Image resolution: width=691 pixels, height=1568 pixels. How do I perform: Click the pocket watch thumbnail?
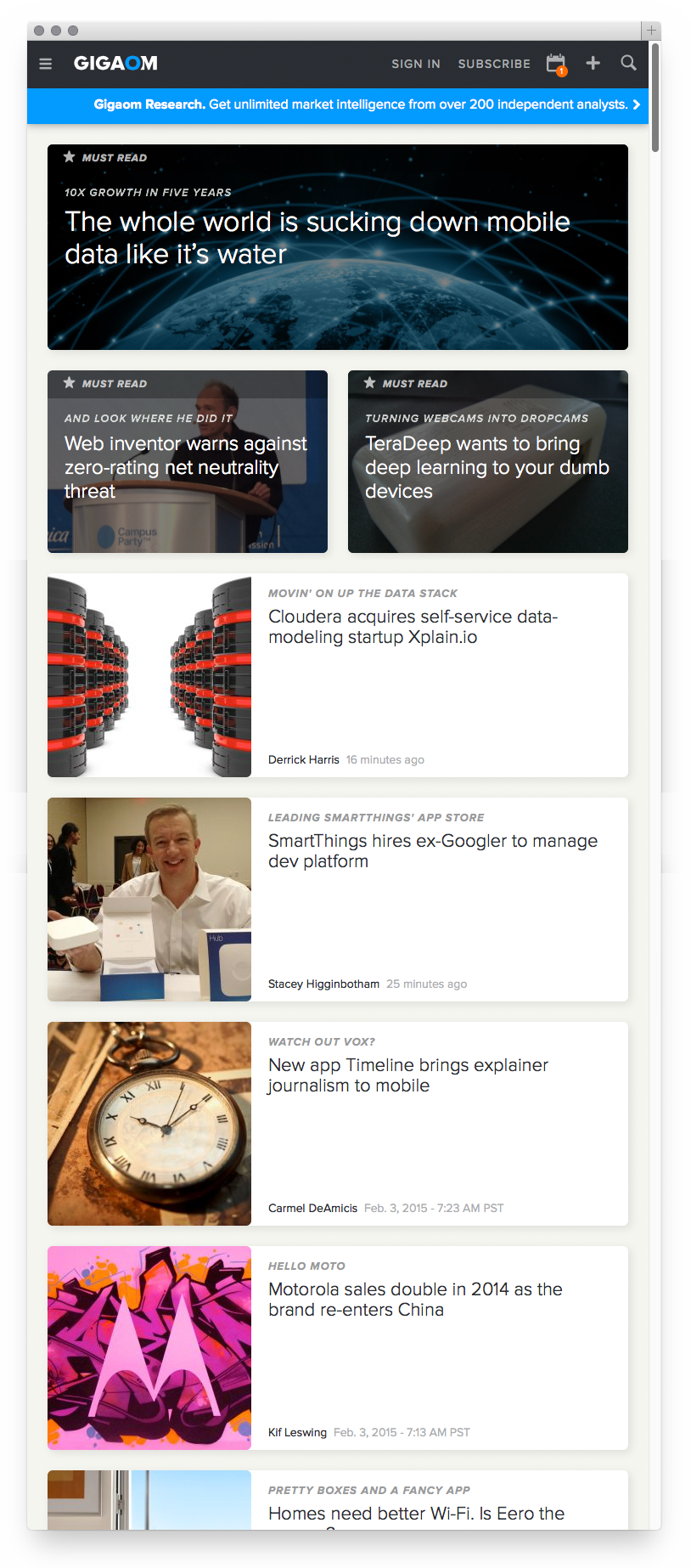click(x=149, y=1124)
